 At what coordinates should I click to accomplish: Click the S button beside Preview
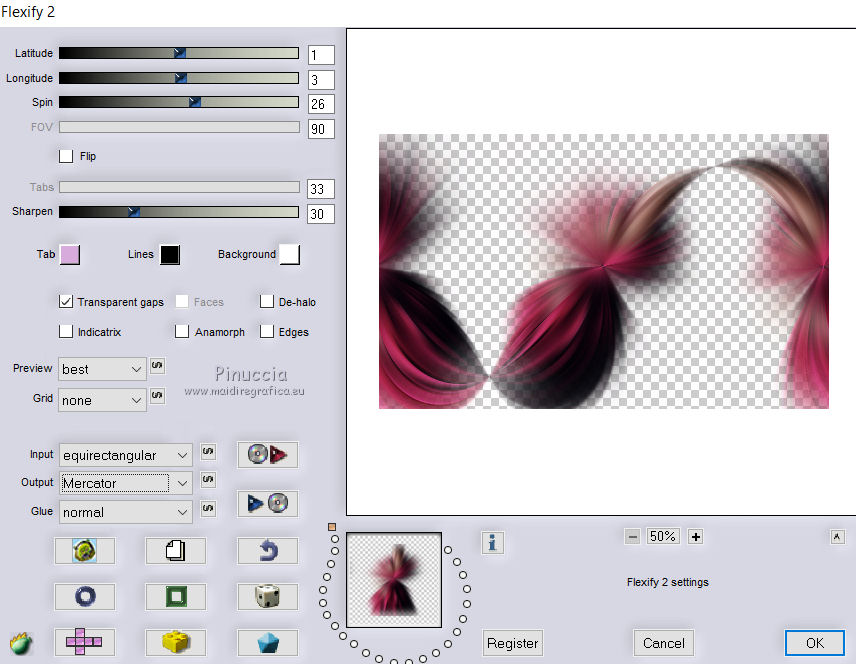[x=157, y=366]
